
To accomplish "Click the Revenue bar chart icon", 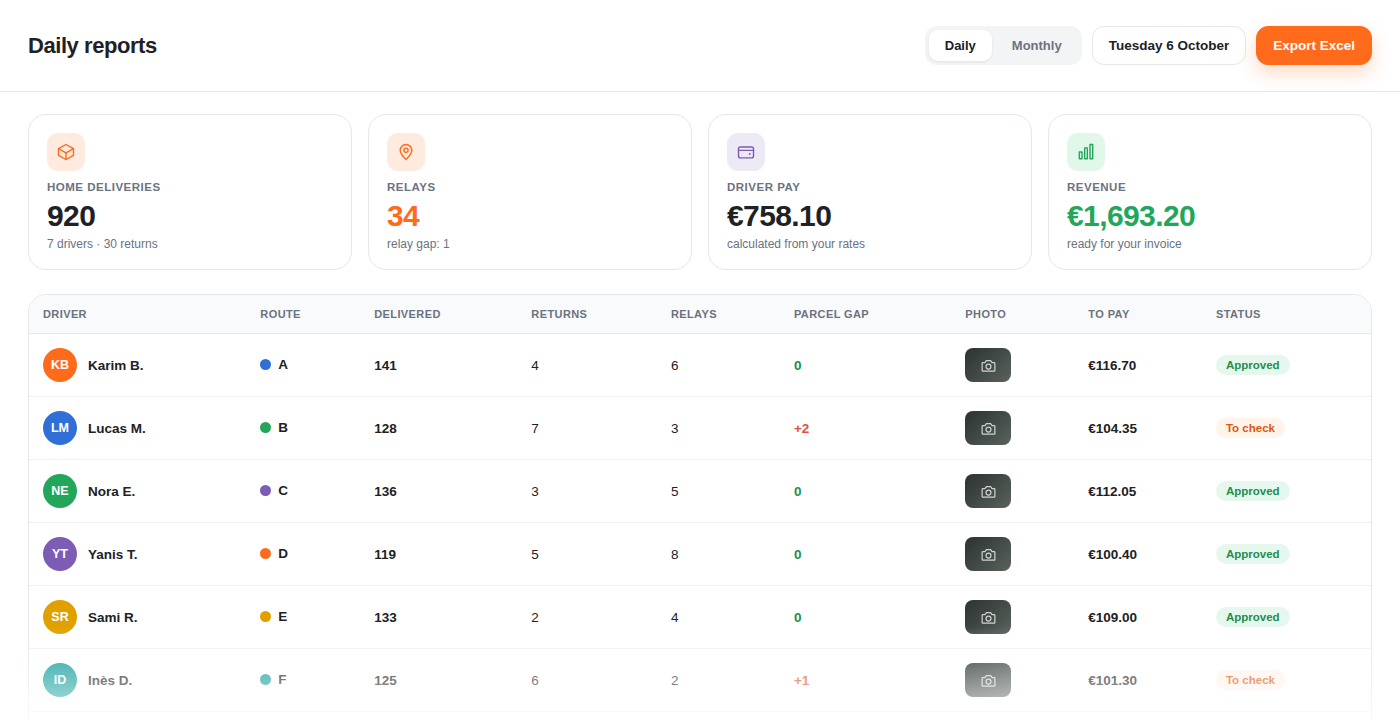I will [x=1086, y=152].
